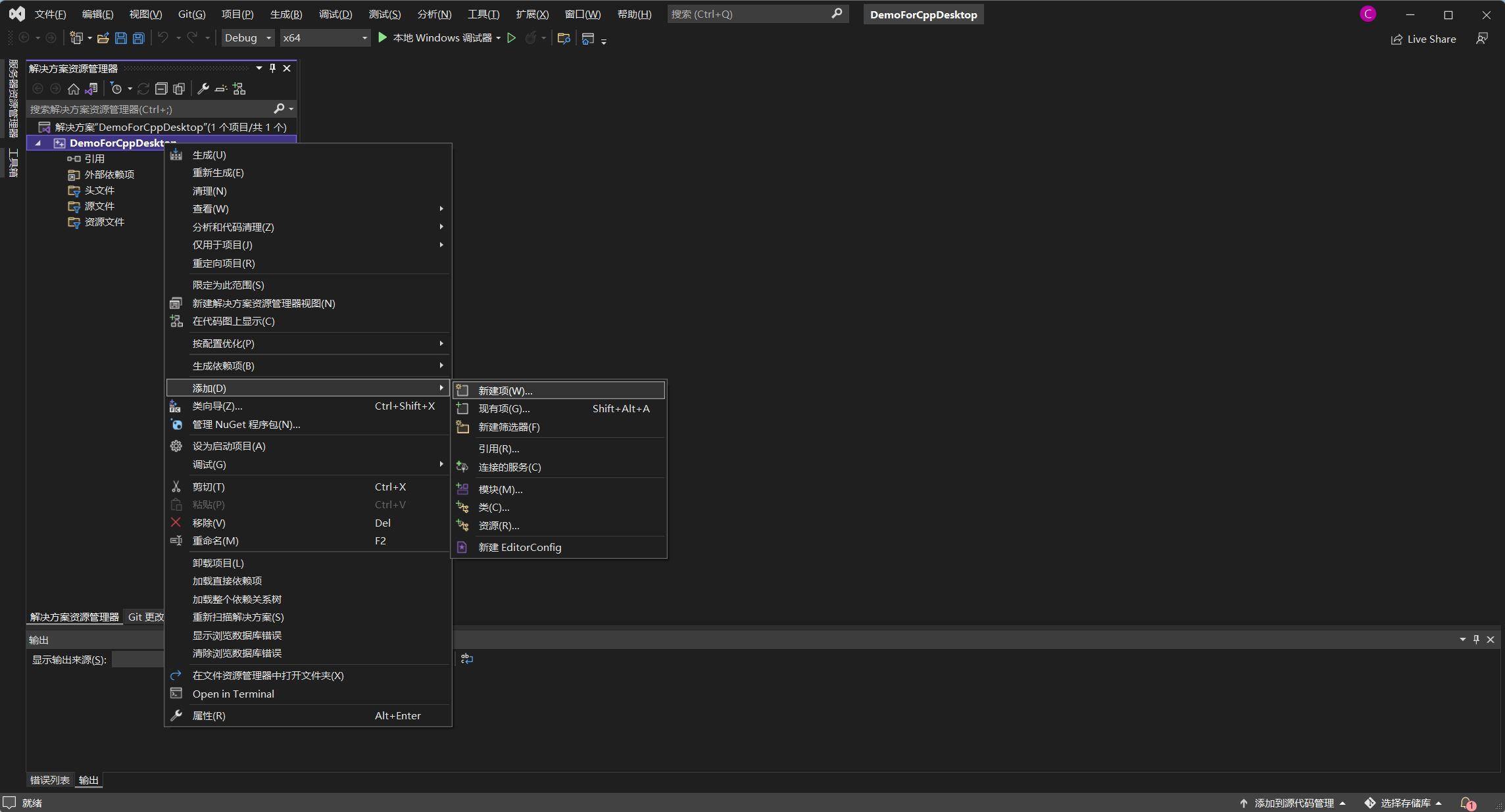1505x812 pixels.
Task: Open the local Windows debugger dropdown arrow
Action: (499, 38)
